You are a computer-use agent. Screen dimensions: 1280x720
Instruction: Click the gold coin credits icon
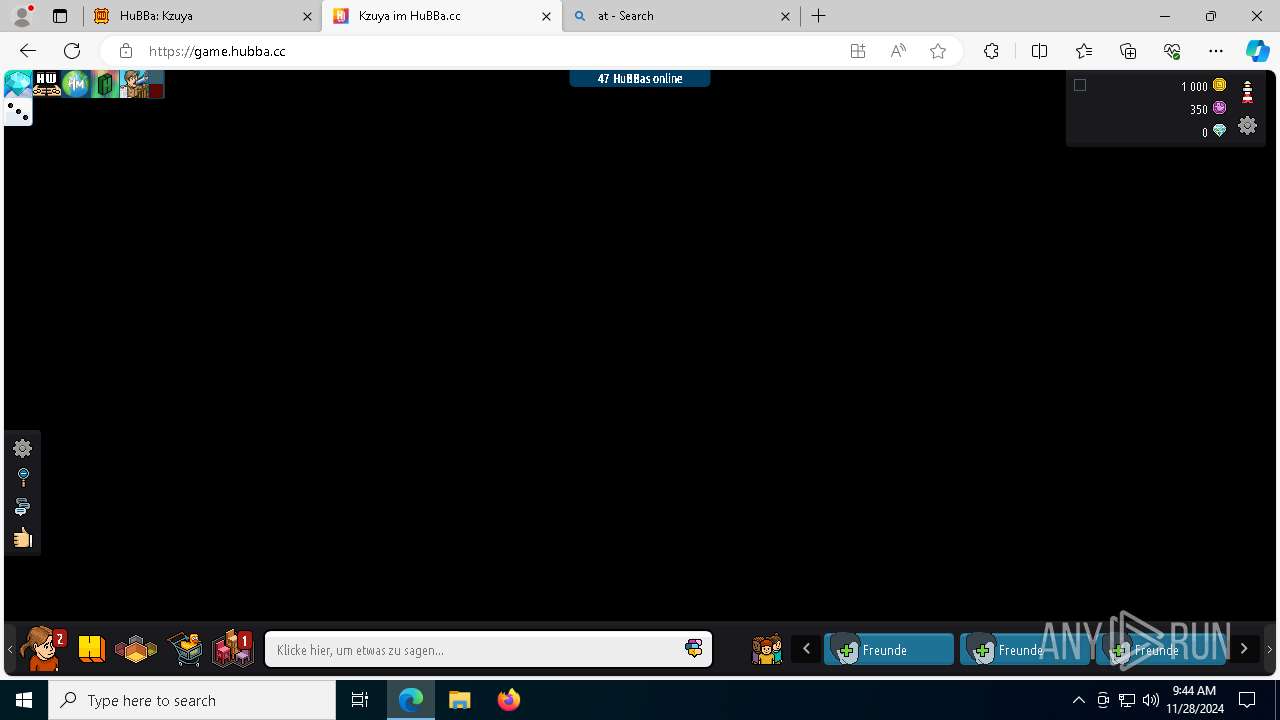point(1219,85)
